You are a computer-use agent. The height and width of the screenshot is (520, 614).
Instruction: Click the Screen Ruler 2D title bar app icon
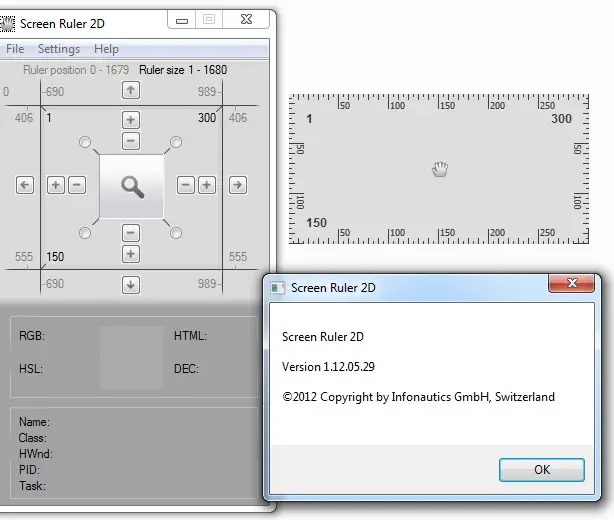tap(7, 24)
